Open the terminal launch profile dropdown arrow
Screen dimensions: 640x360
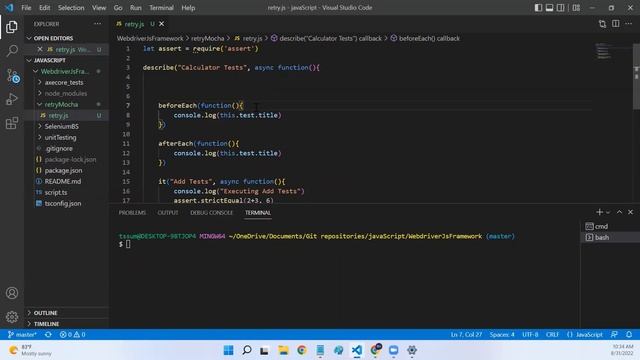coord(608,212)
